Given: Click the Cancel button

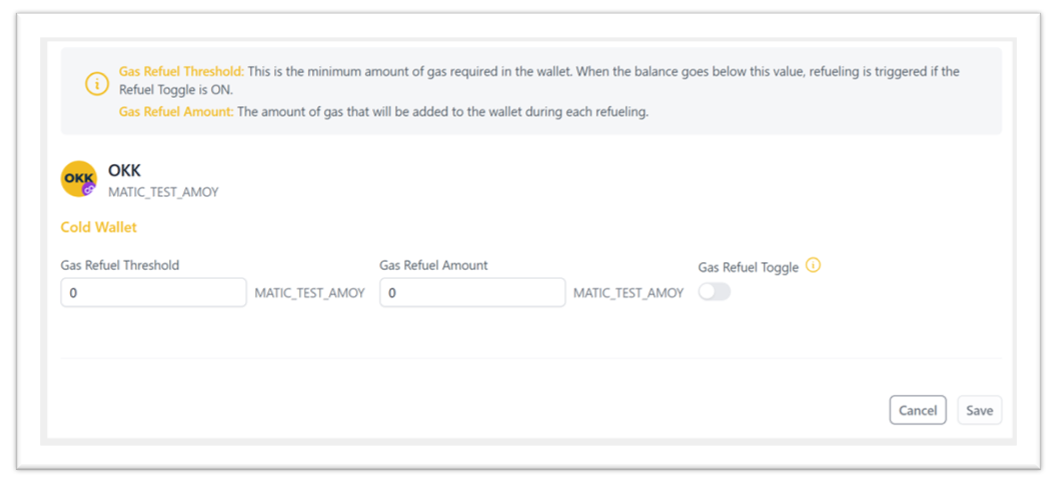Looking at the screenshot, I should [918, 410].
